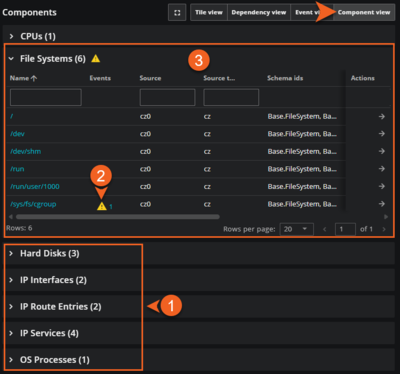Open the / file system link
The width and height of the screenshot is (400, 374).
coord(12,116)
